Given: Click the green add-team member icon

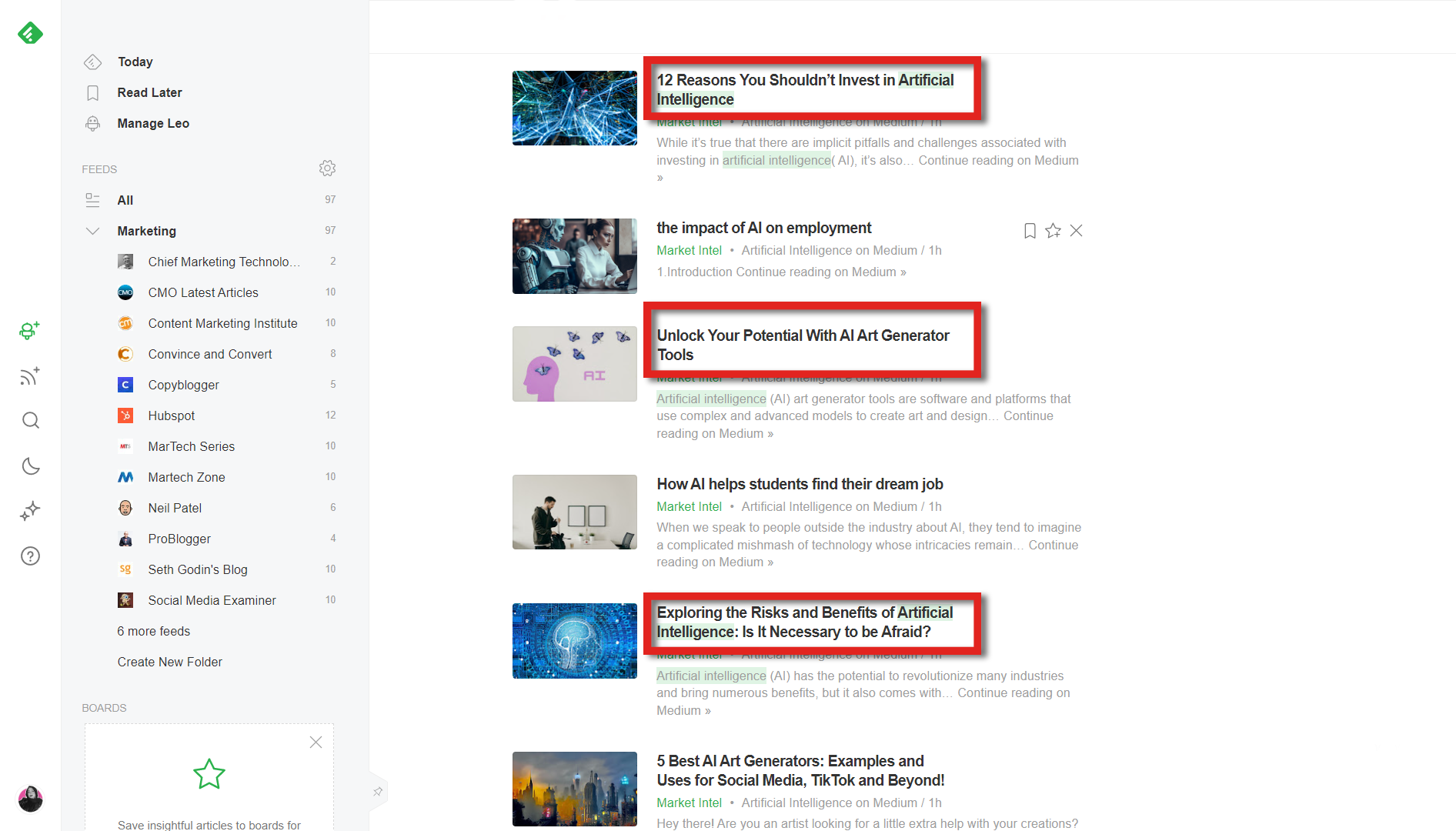Looking at the screenshot, I should coord(29,330).
